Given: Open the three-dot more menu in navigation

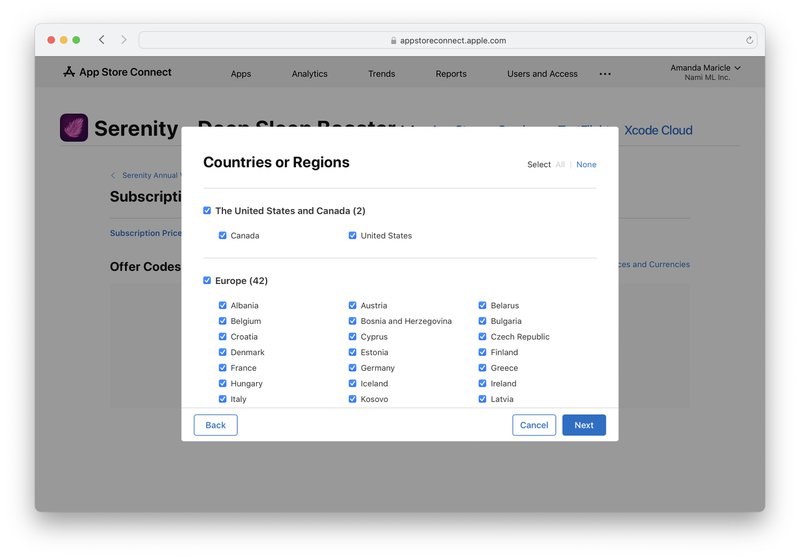Looking at the screenshot, I should click(x=605, y=74).
